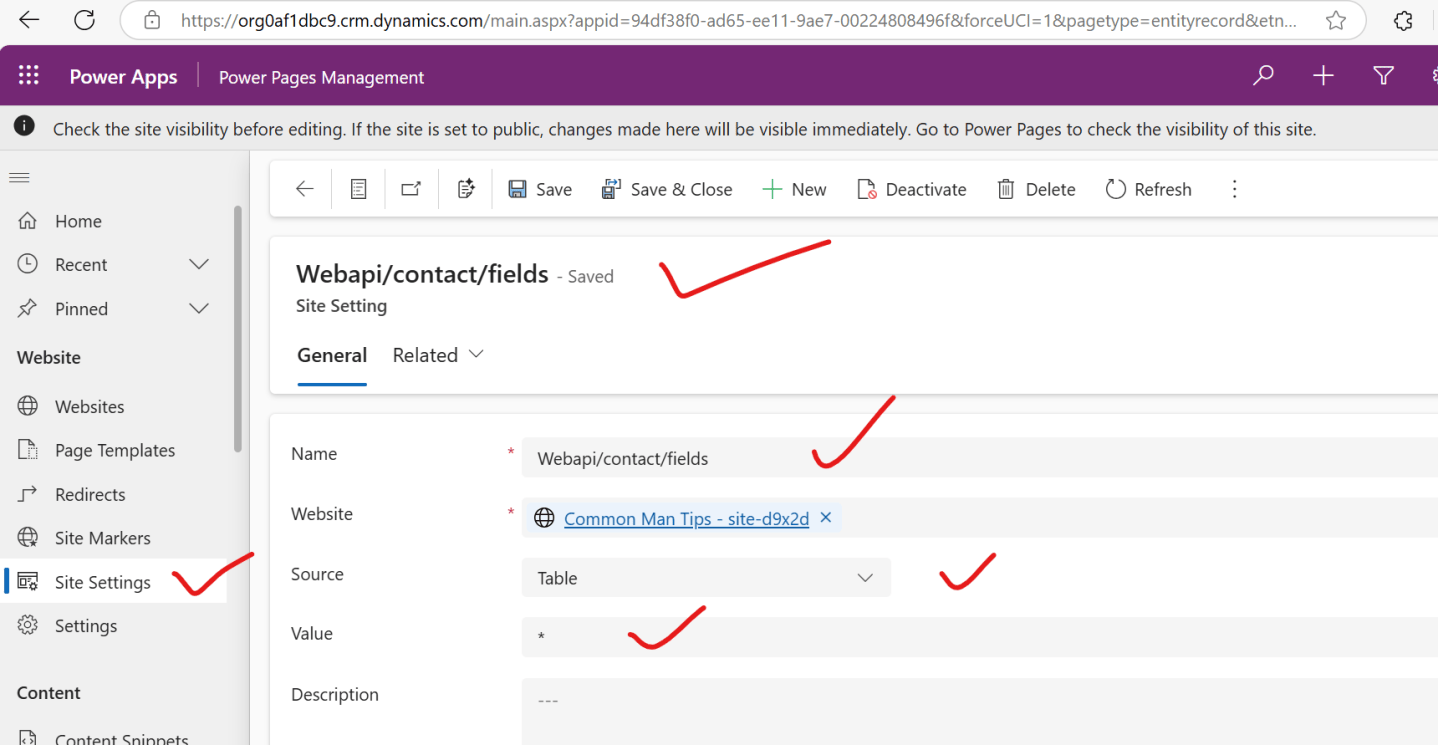Open the Source dropdown set to Table
The width and height of the screenshot is (1438, 745).
point(706,578)
